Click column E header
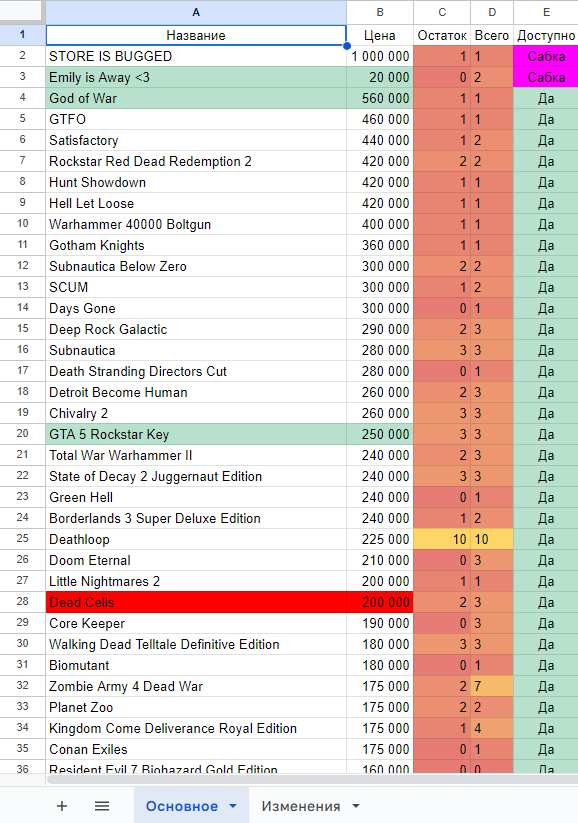The image size is (578, 823). (x=546, y=12)
